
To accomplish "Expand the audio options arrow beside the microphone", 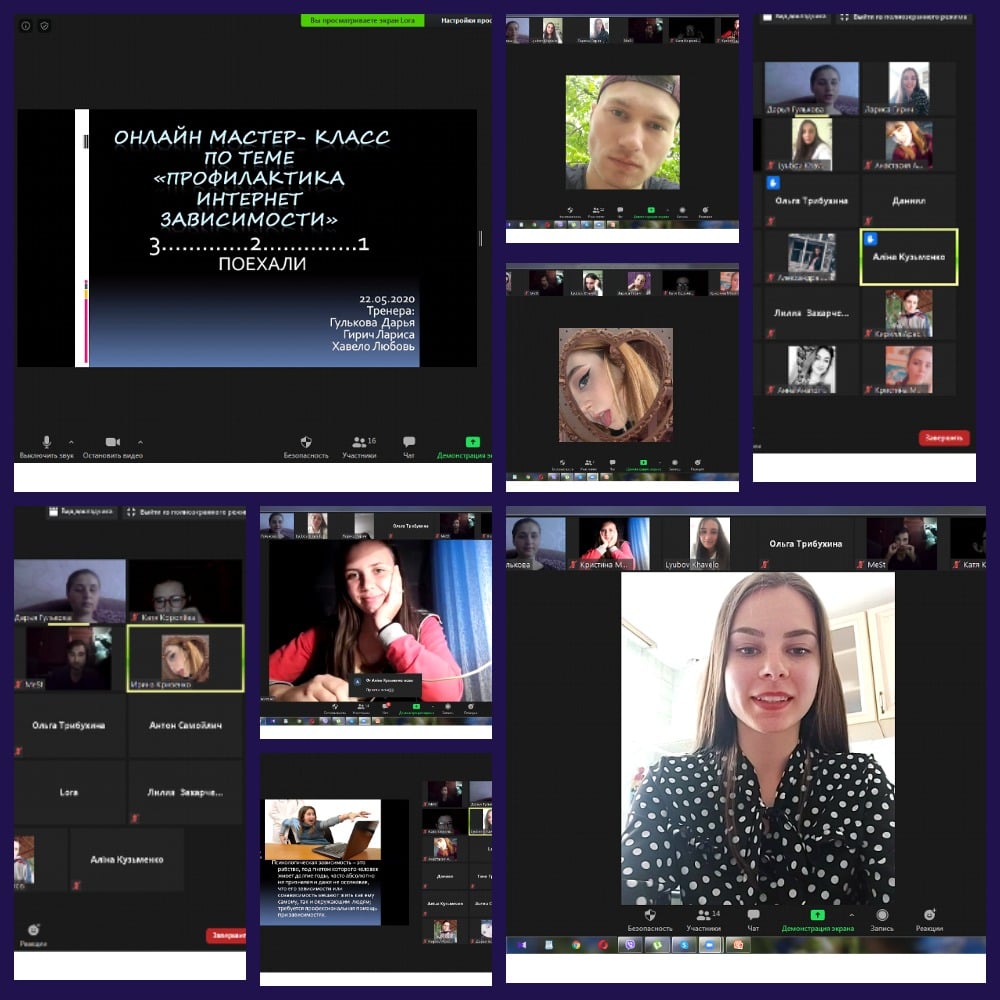I will coord(71,441).
